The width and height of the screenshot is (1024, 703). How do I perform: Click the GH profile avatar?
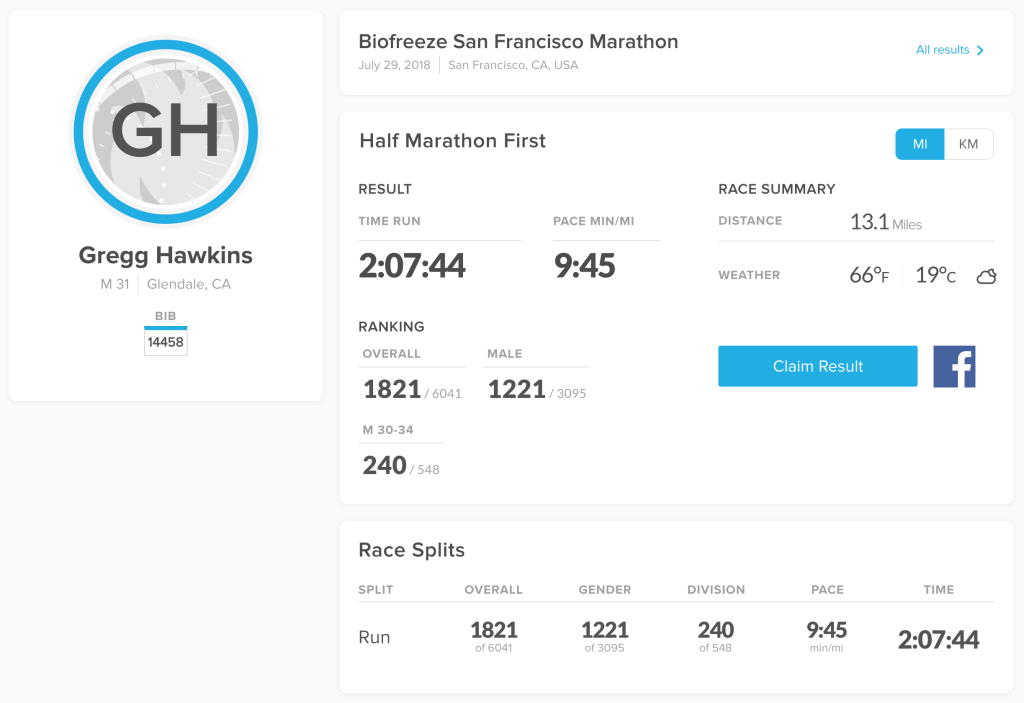pyautogui.click(x=165, y=132)
